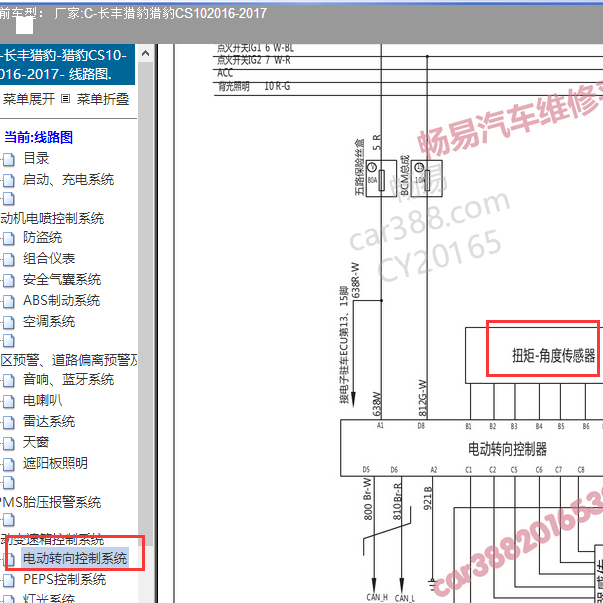Screen dimensions: 603x603
Task: Click page icon beside 遮阳板照明
Action: (9, 464)
